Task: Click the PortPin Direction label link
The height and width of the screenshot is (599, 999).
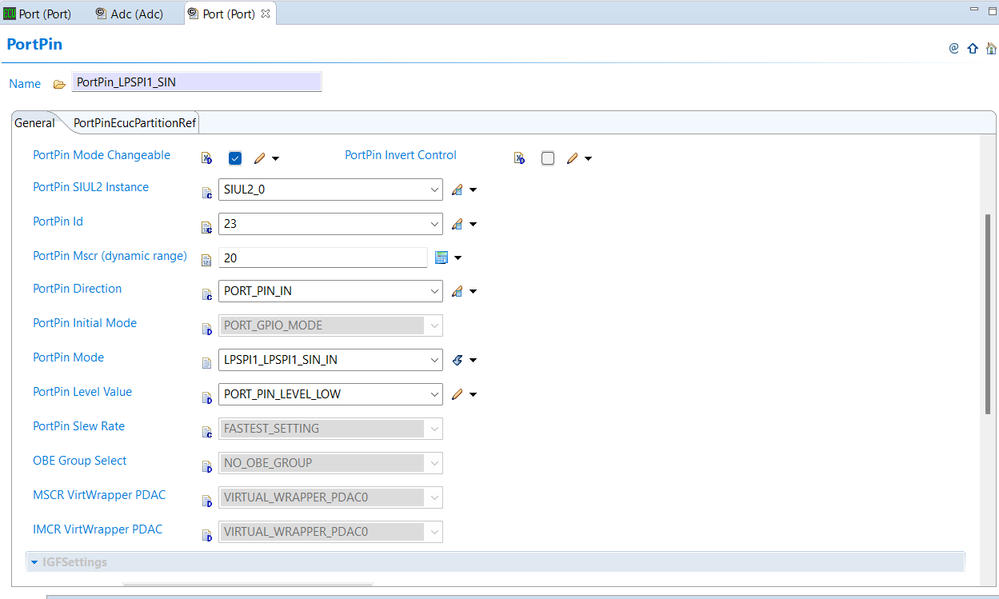Action: click(x=77, y=289)
